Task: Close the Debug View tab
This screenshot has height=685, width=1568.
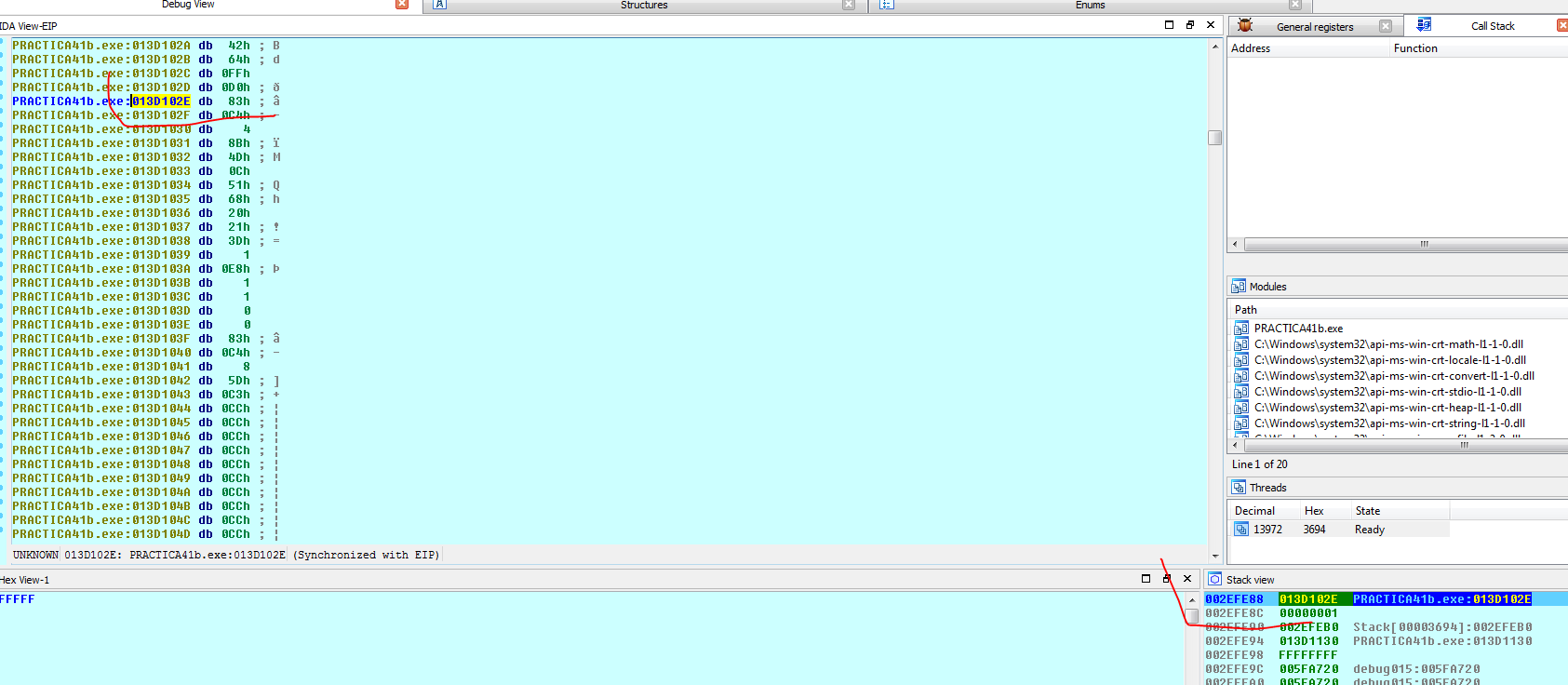Action: click(x=402, y=5)
